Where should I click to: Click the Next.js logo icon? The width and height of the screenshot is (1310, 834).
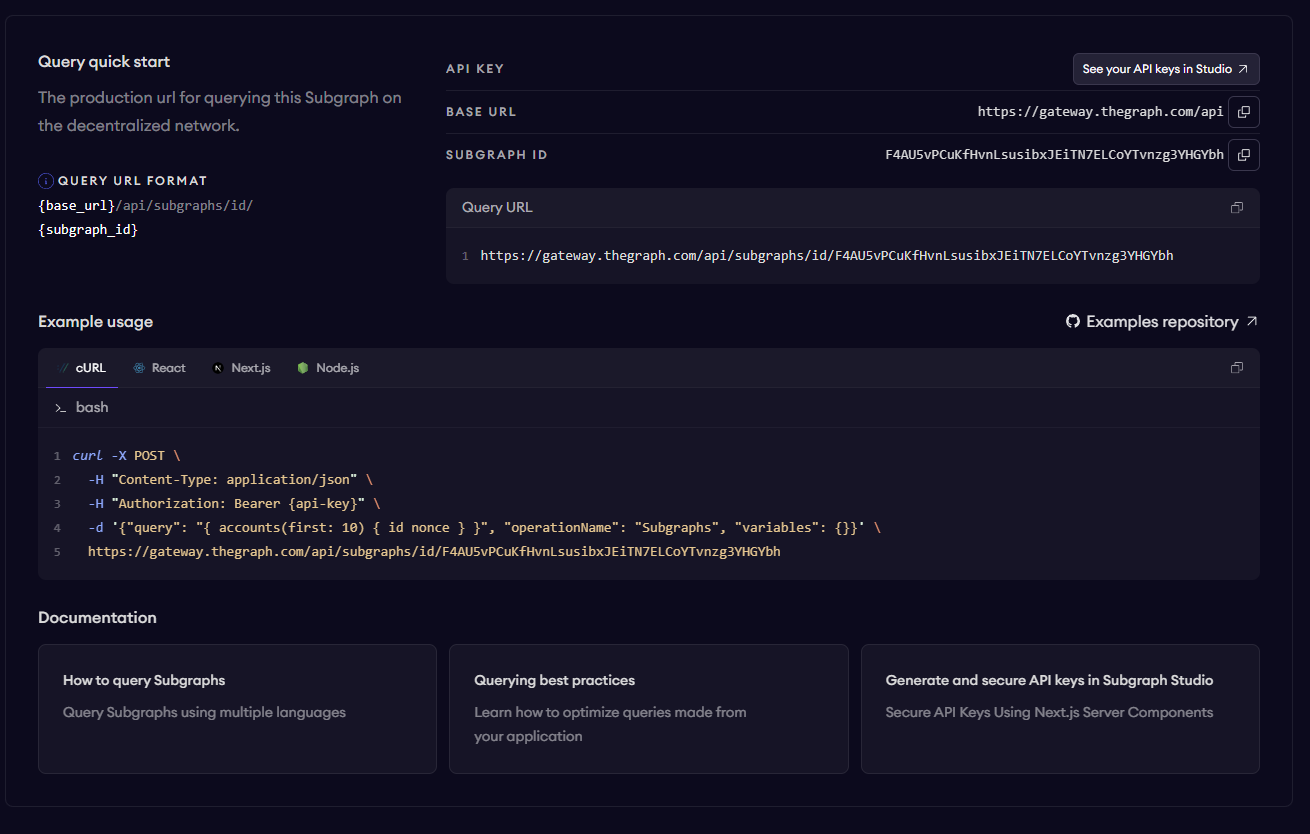point(218,368)
